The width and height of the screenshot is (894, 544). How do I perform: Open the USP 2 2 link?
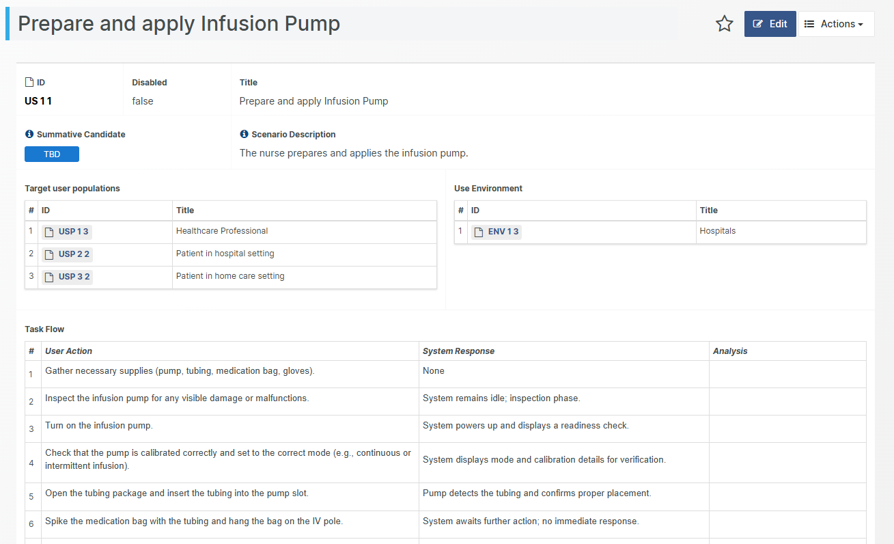(x=73, y=255)
